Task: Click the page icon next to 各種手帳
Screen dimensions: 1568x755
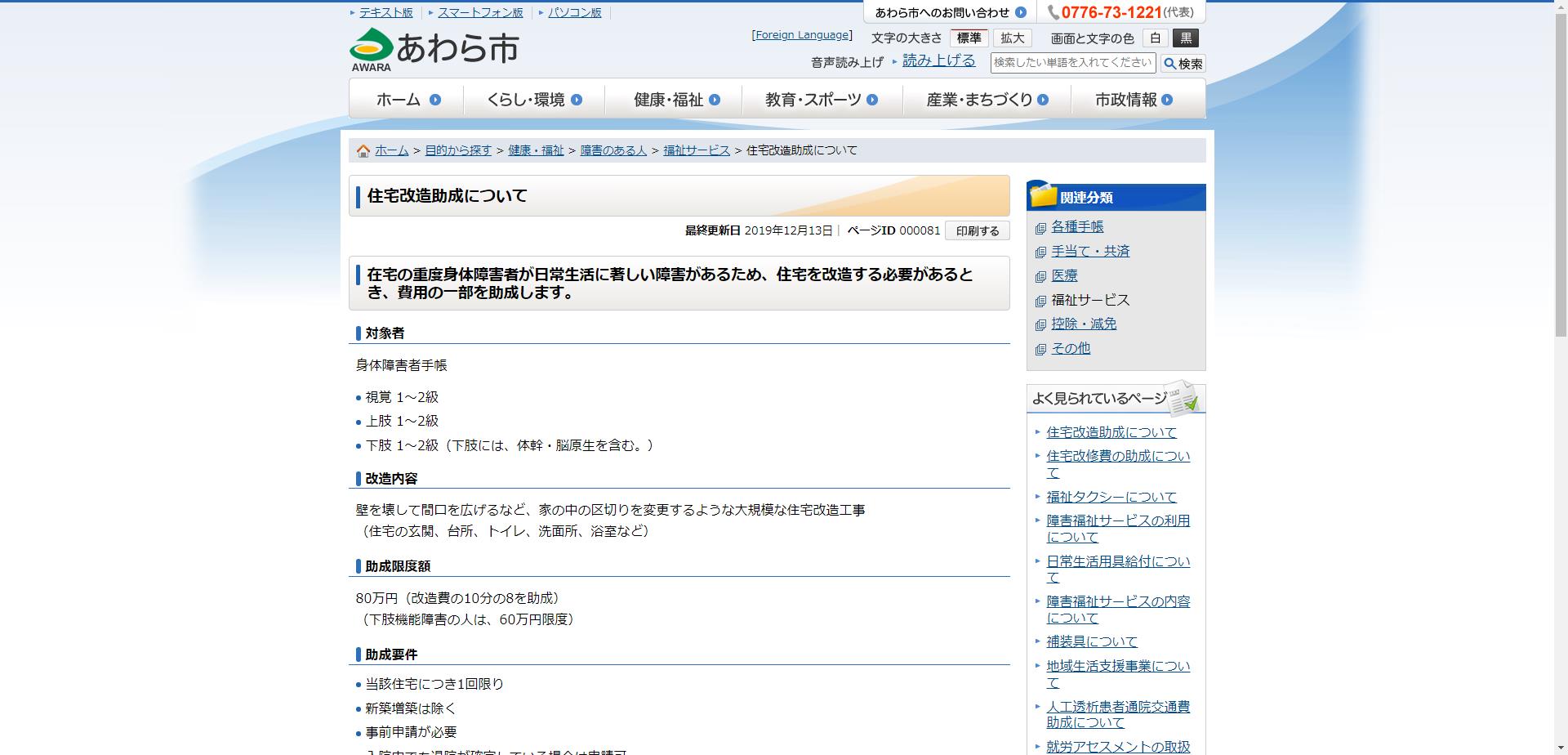Action: pyautogui.click(x=1040, y=228)
